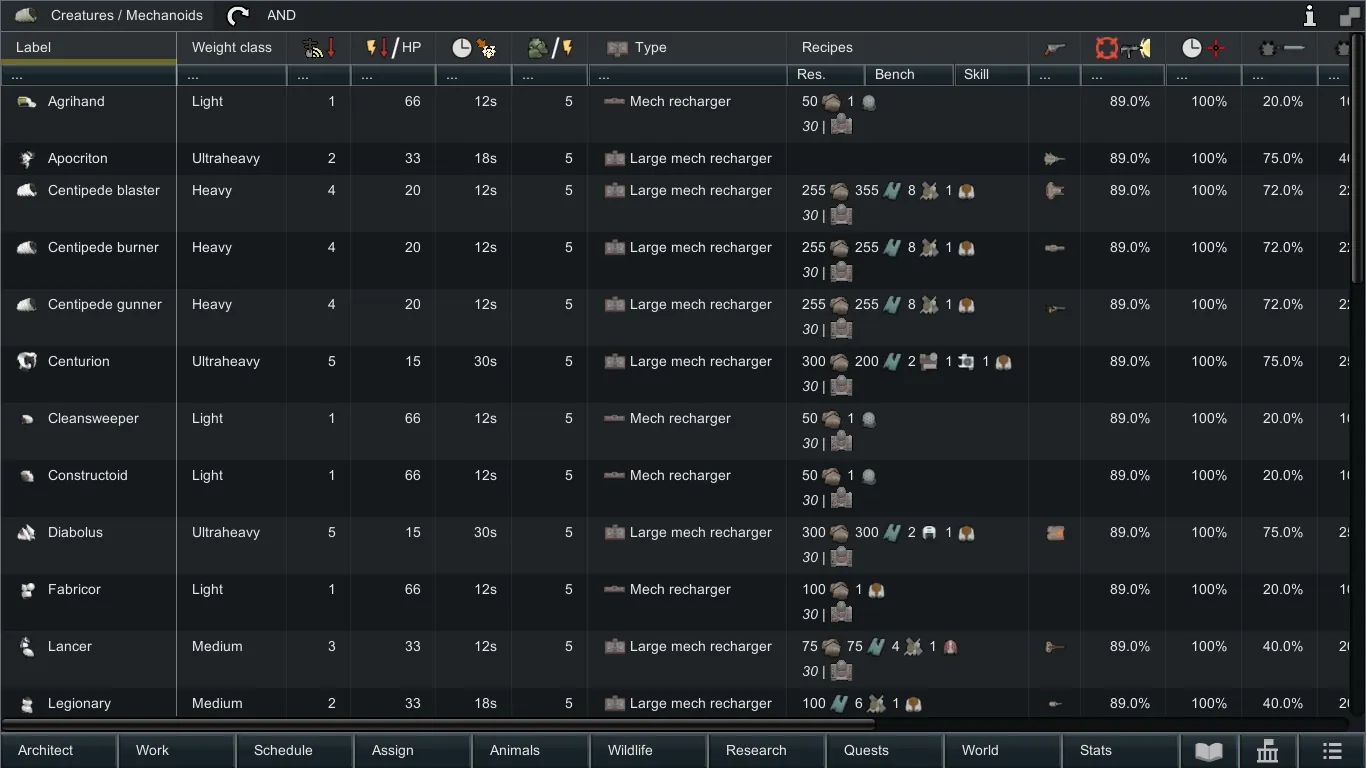Click the info 'i' icon at top right
Viewport: 1366px width, 768px height.
point(1309,15)
